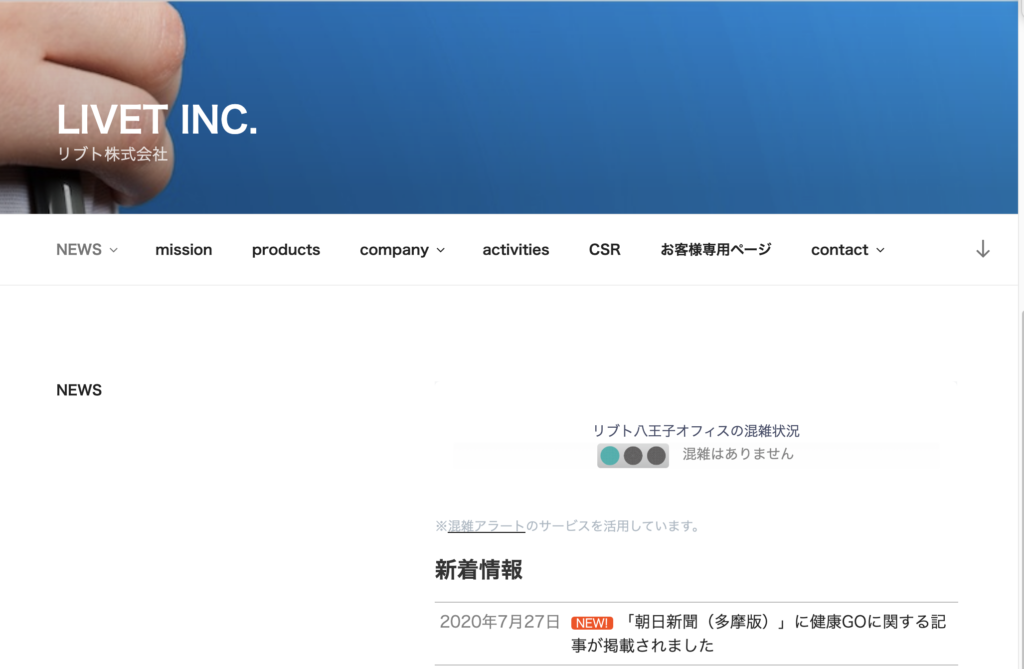
Task: Go to the mission page
Action: pos(184,250)
